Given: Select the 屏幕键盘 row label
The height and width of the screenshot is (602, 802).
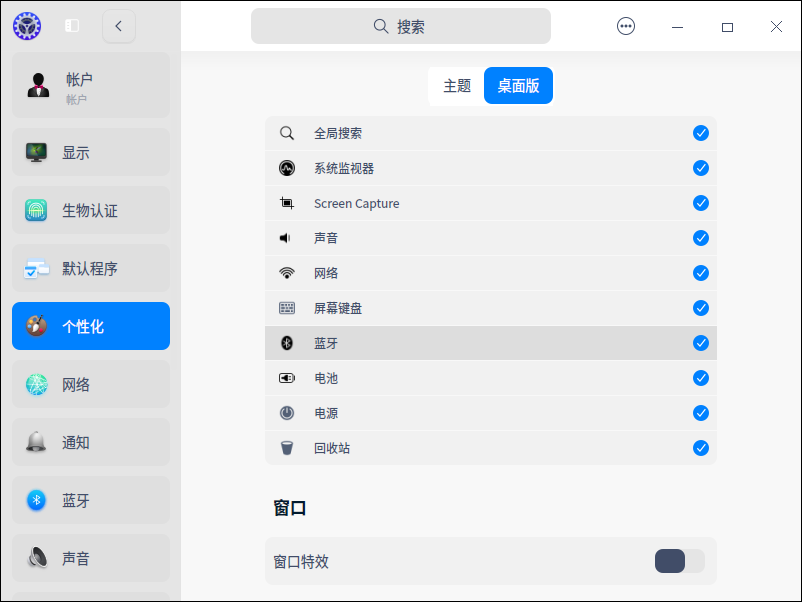Looking at the screenshot, I should (x=338, y=308).
